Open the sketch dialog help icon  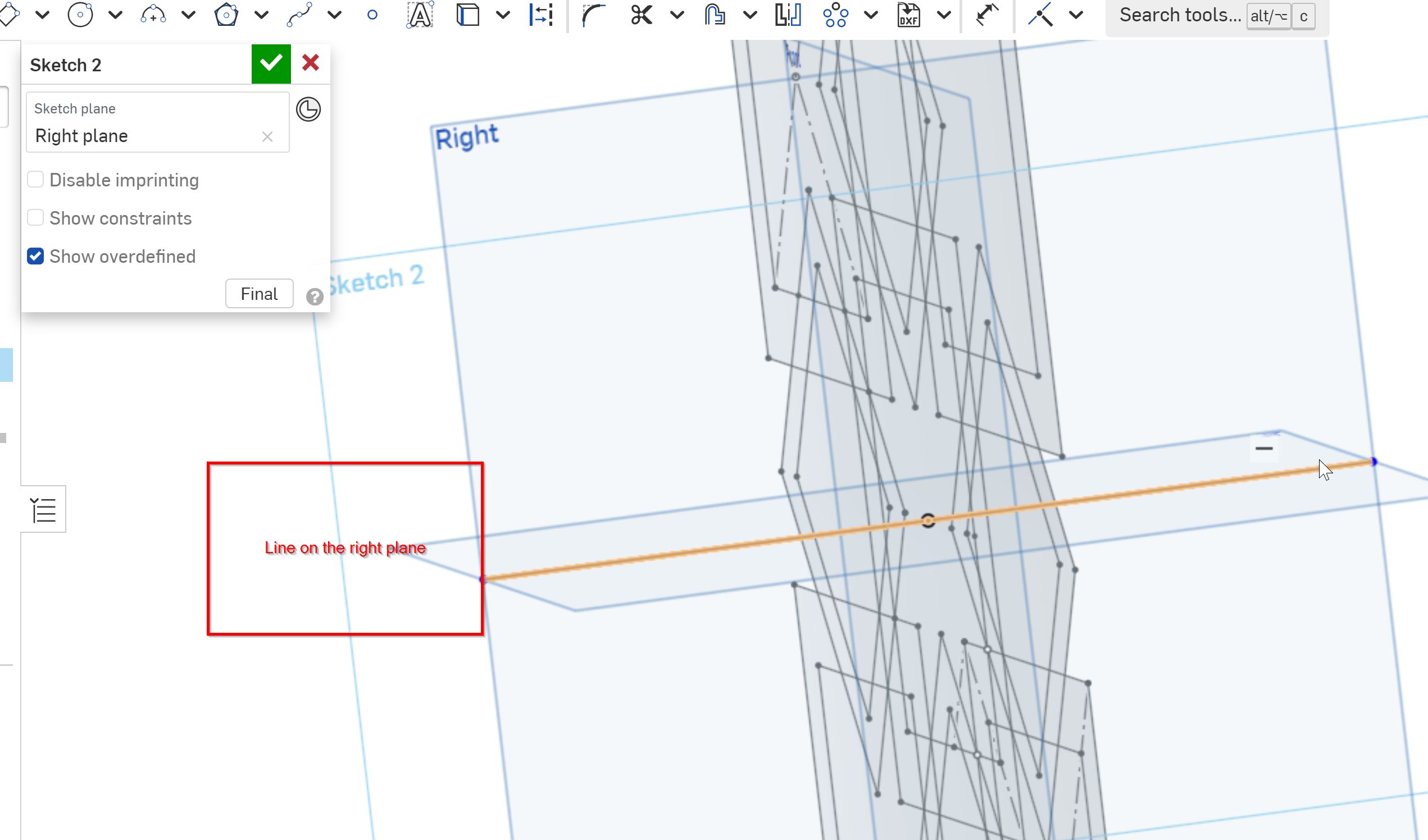click(315, 296)
